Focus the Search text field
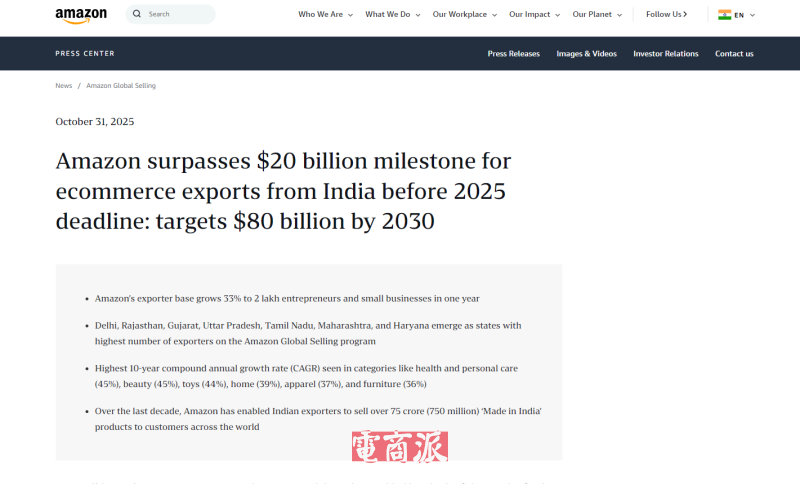 [x=180, y=14]
